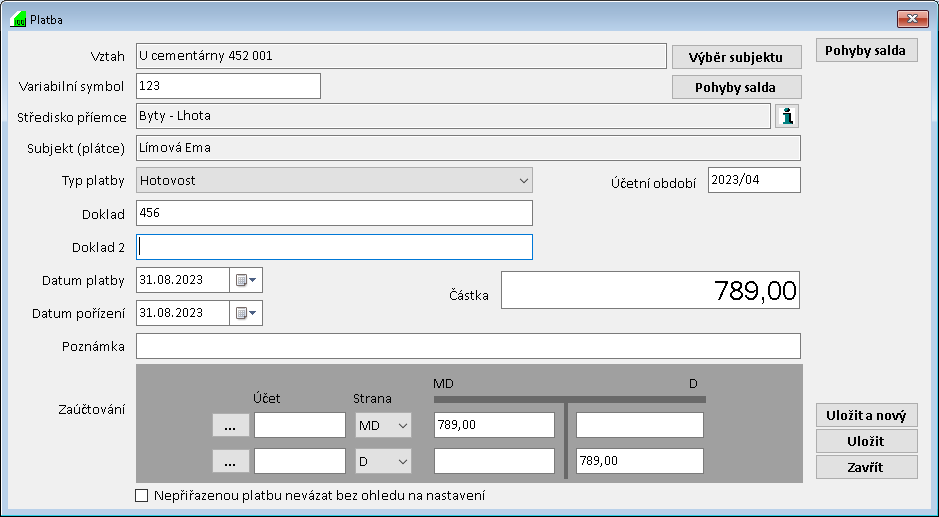Click the Platba window title icon
This screenshot has height=517, width=939.
point(18,19)
